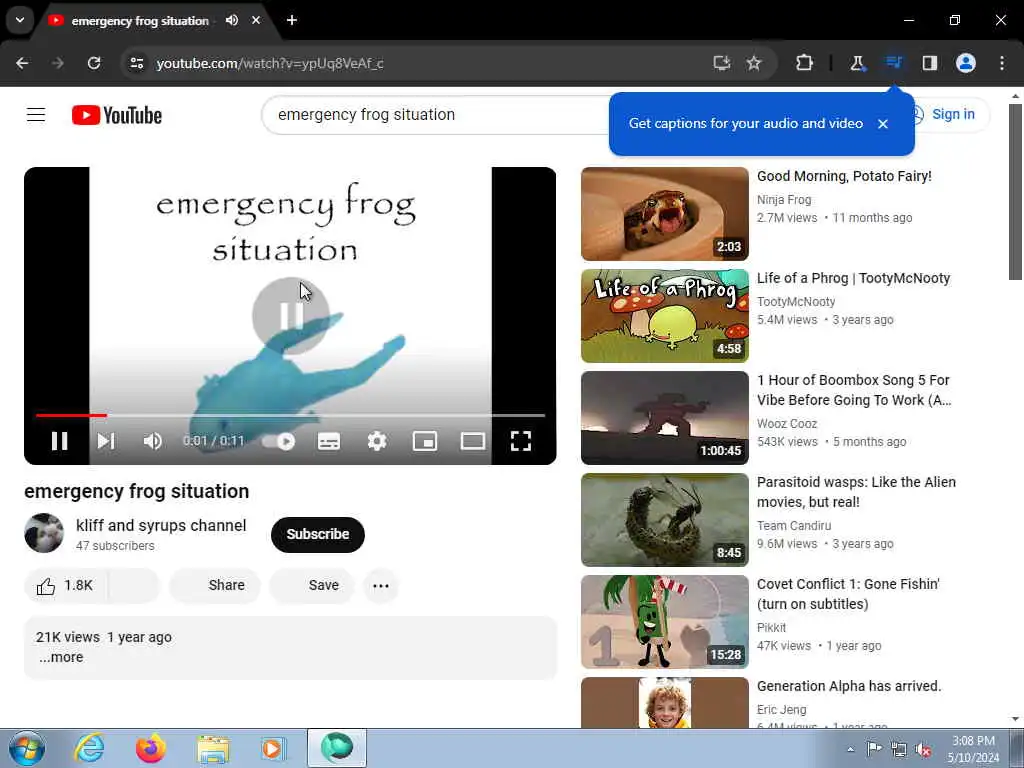Open 'Good Morning, Potato Fairy!' thumbnail

(x=665, y=214)
